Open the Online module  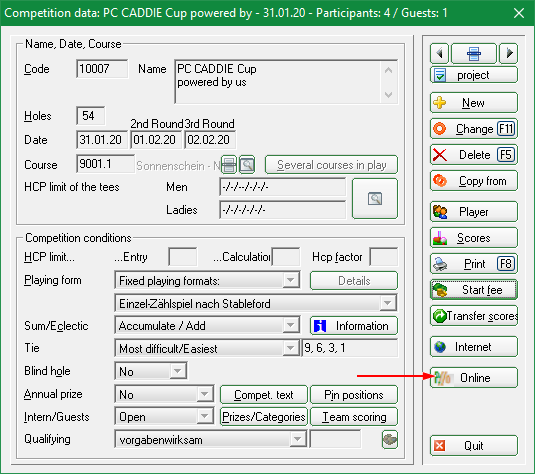pos(474,378)
